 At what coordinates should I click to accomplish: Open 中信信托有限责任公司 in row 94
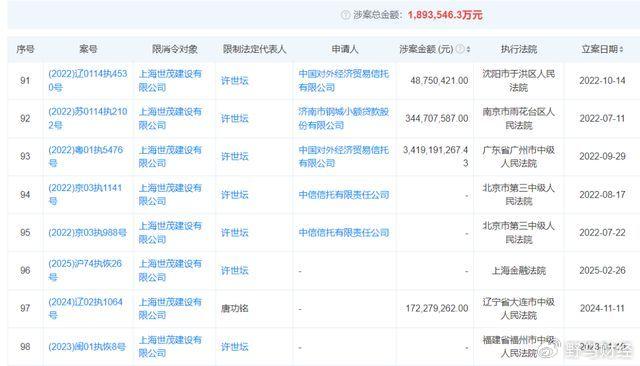(344, 195)
